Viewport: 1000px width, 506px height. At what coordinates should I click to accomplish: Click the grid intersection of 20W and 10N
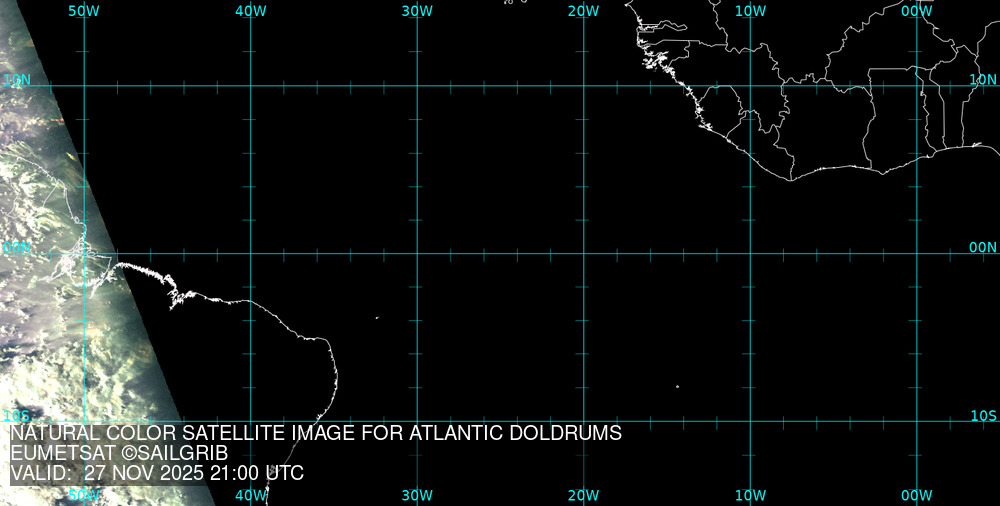583,85
